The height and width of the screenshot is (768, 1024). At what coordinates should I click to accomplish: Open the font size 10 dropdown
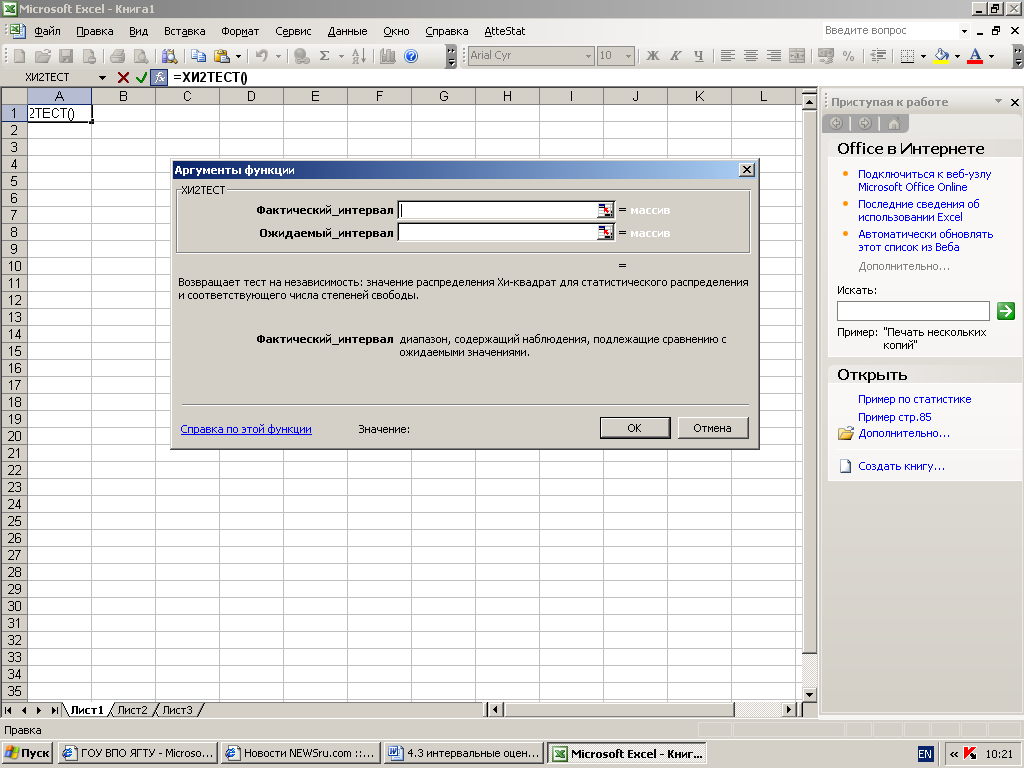(628, 56)
